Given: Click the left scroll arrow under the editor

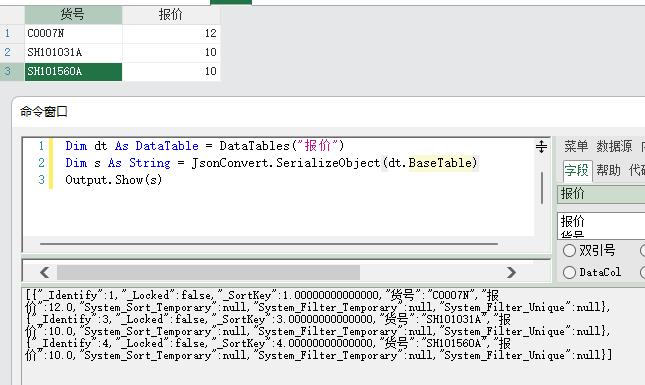Looking at the screenshot, I should pos(45,272).
